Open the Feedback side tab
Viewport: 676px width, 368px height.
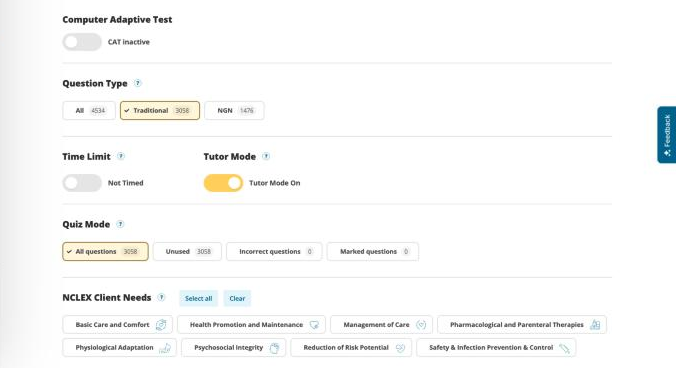(667, 135)
